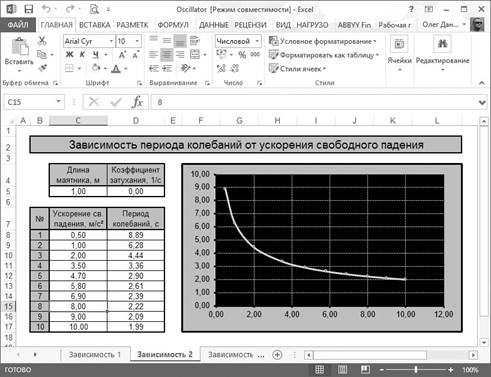
Task: Select cell D8 containing 8,89
Action: [136, 235]
